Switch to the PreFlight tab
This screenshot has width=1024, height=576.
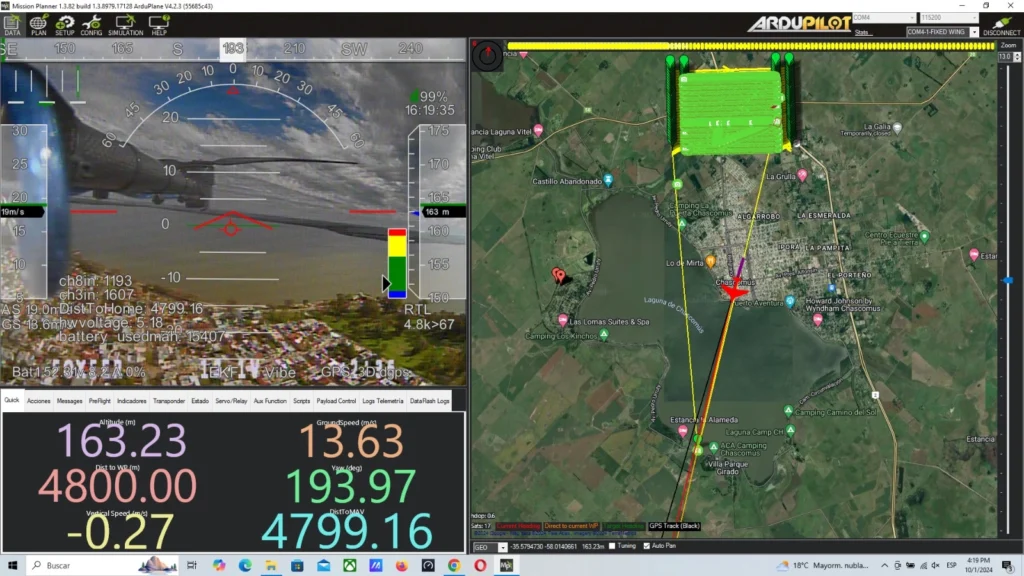coord(99,401)
